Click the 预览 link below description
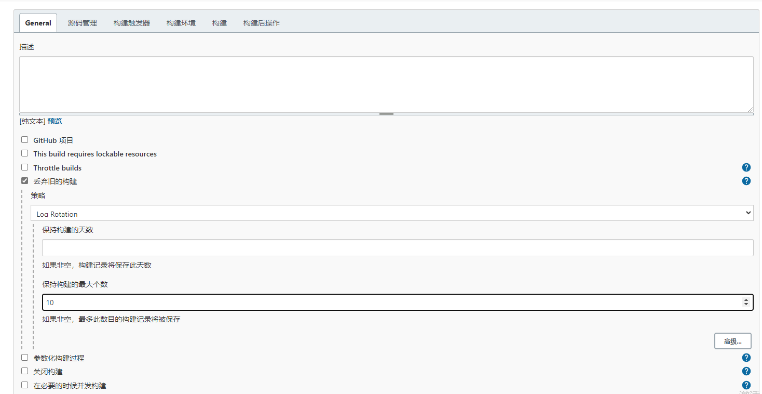The width and height of the screenshot is (762, 394). pos(54,121)
